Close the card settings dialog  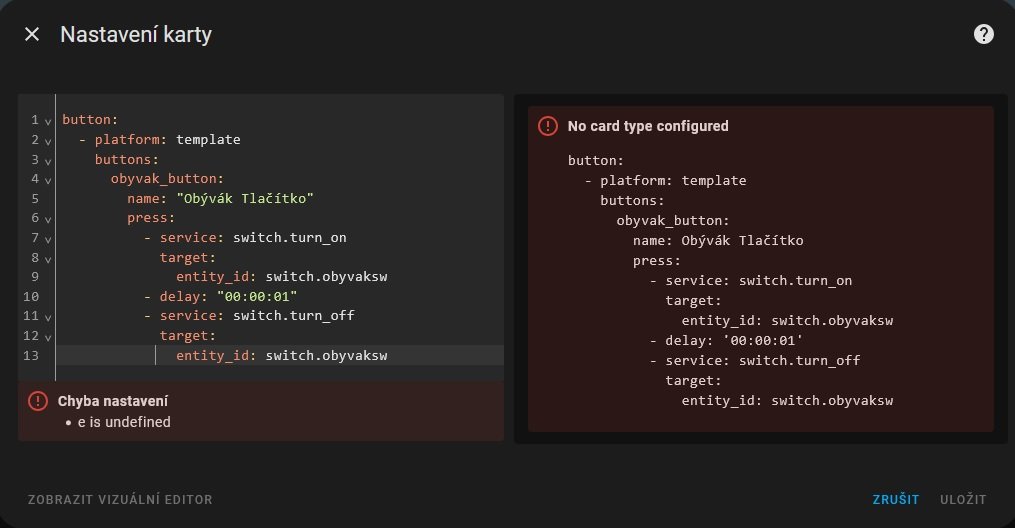[32, 34]
